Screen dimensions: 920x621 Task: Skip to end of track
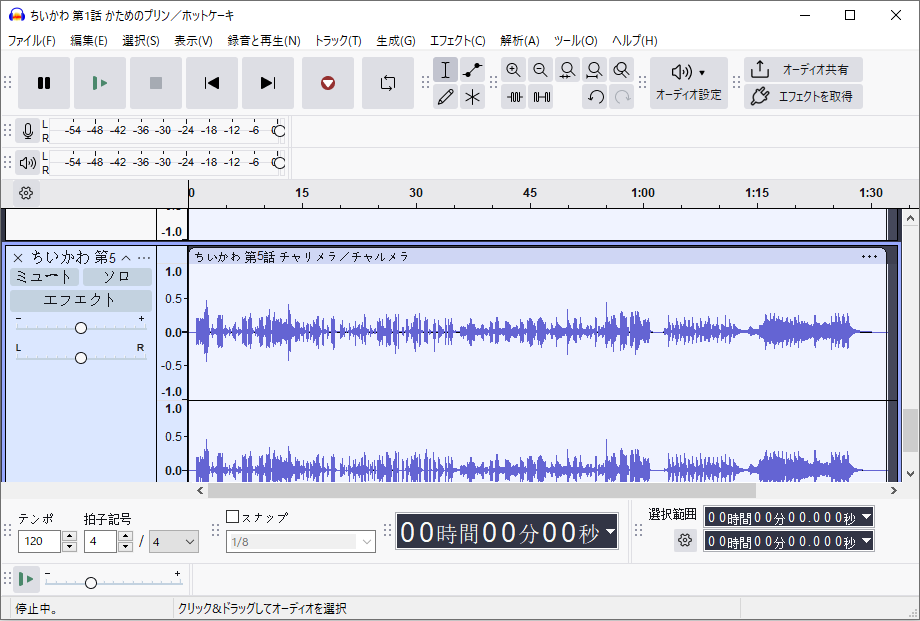point(267,83)
